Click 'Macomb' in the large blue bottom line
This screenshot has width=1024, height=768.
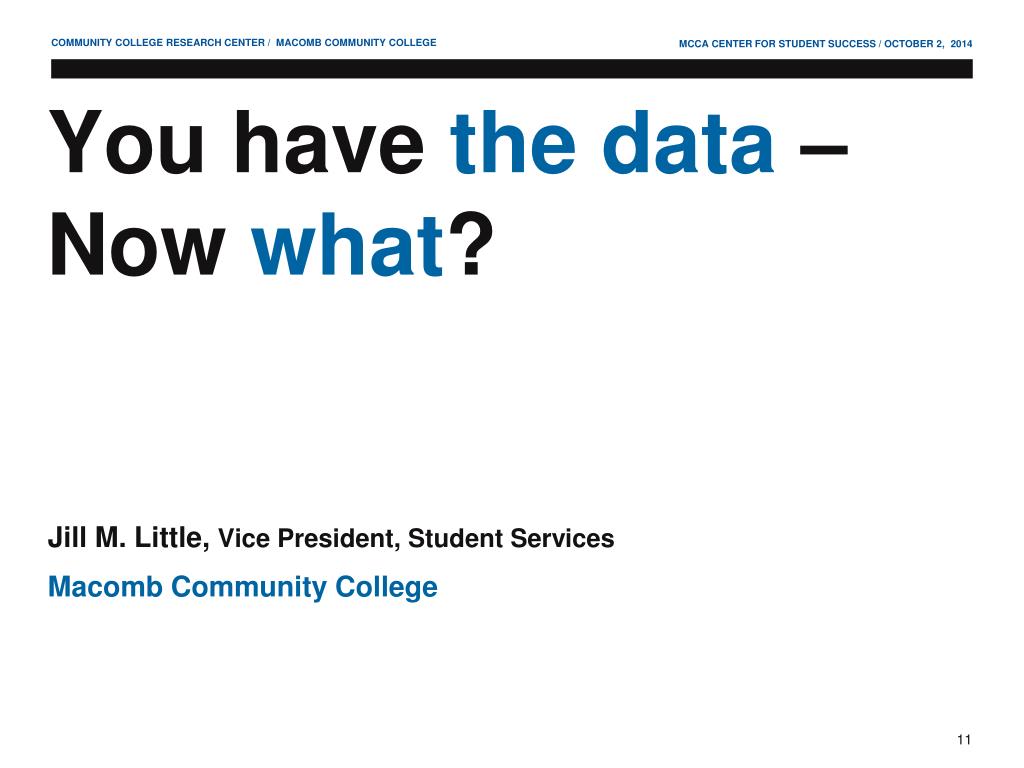pos(105,586)
